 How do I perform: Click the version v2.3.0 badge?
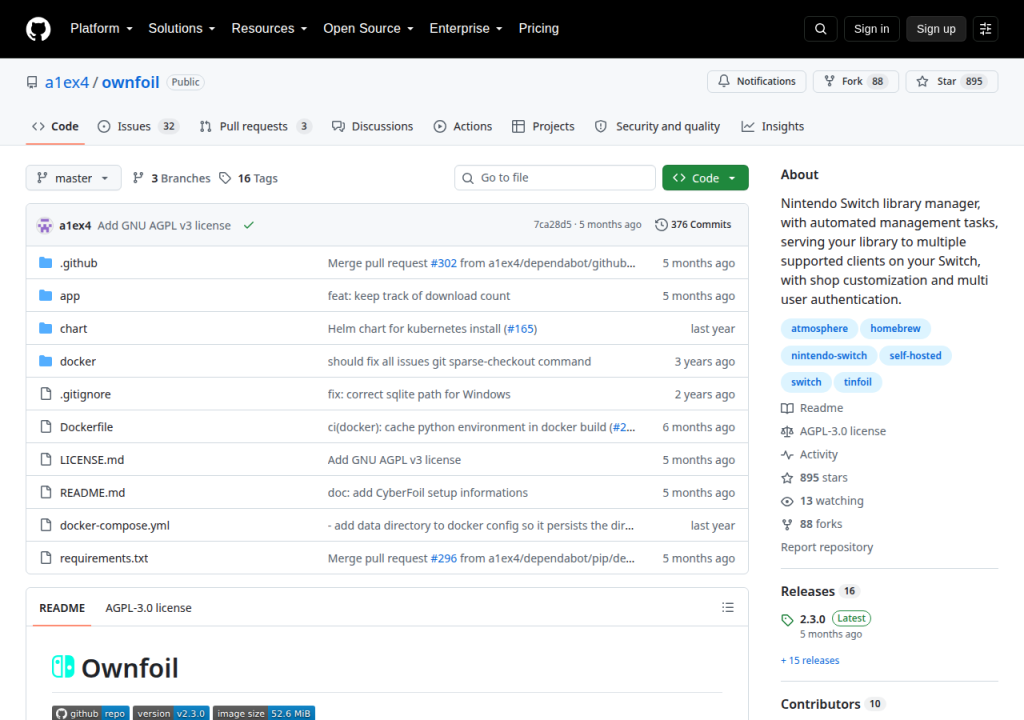[171, 713]
